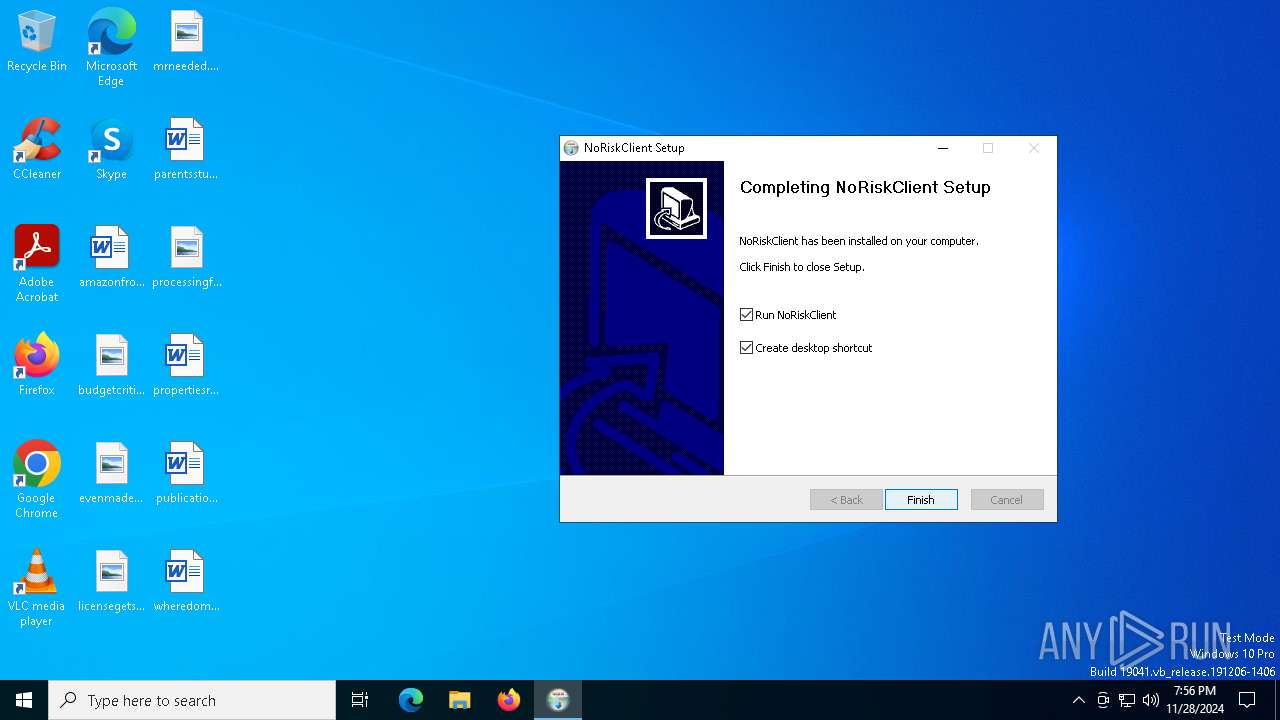Uncheck the Create desktop shortcut checkbox
This screenshot has height=720, width=1280.
(746, 348)
